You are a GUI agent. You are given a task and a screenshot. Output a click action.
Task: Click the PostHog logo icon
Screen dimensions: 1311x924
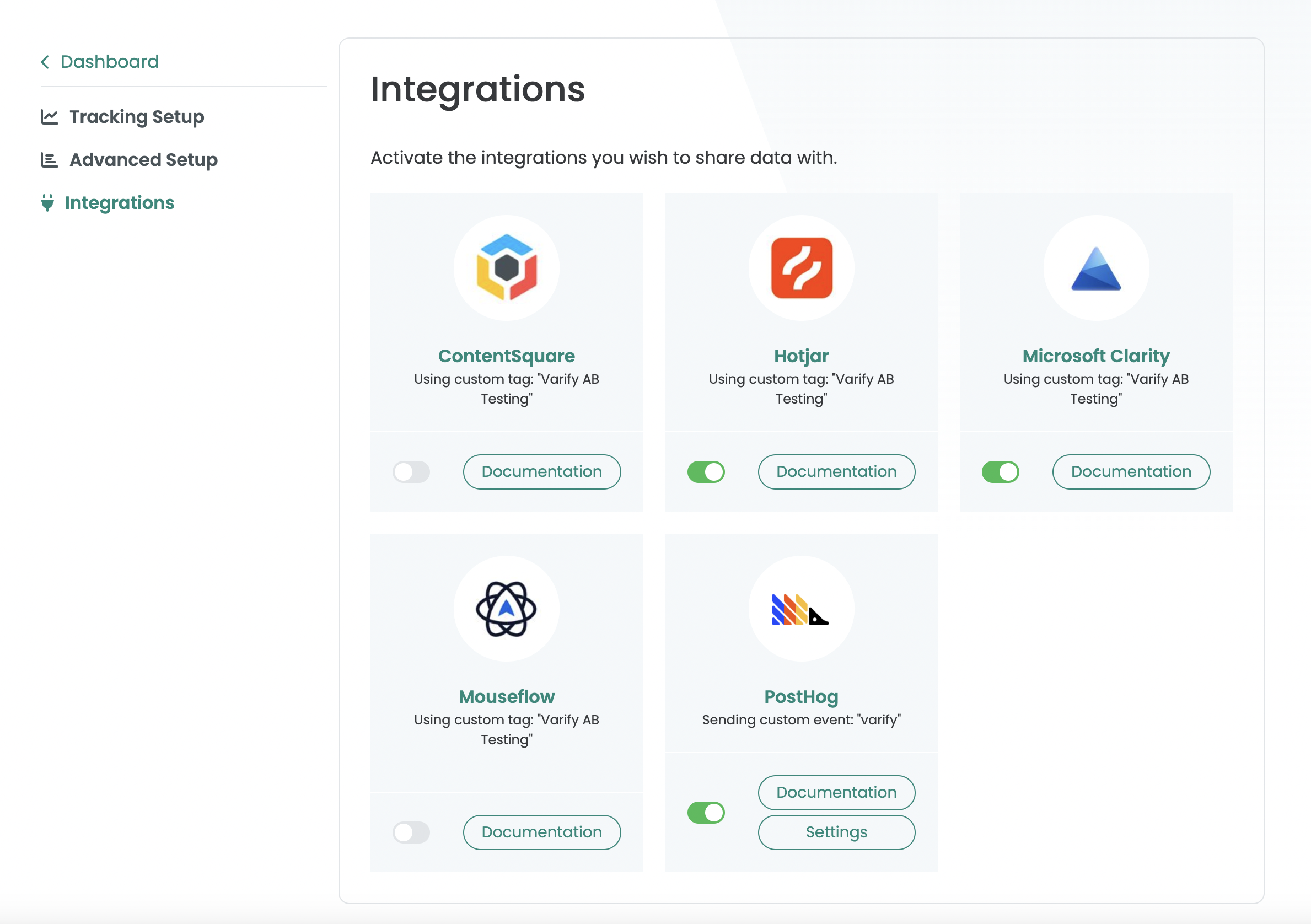click(x=800, y=610)
